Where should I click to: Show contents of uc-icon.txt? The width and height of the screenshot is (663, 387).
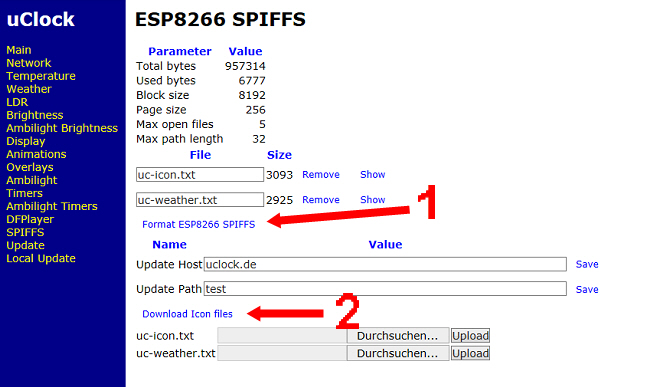pos(373,175)
